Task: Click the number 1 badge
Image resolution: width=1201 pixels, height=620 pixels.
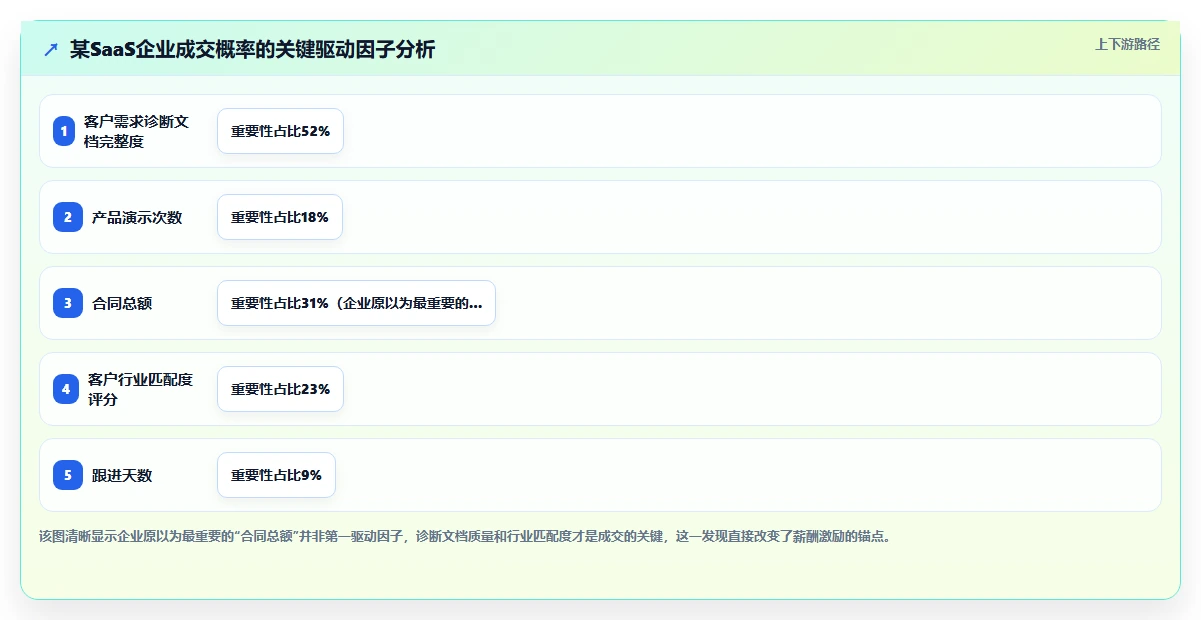Action: click(x=64, y=131)
